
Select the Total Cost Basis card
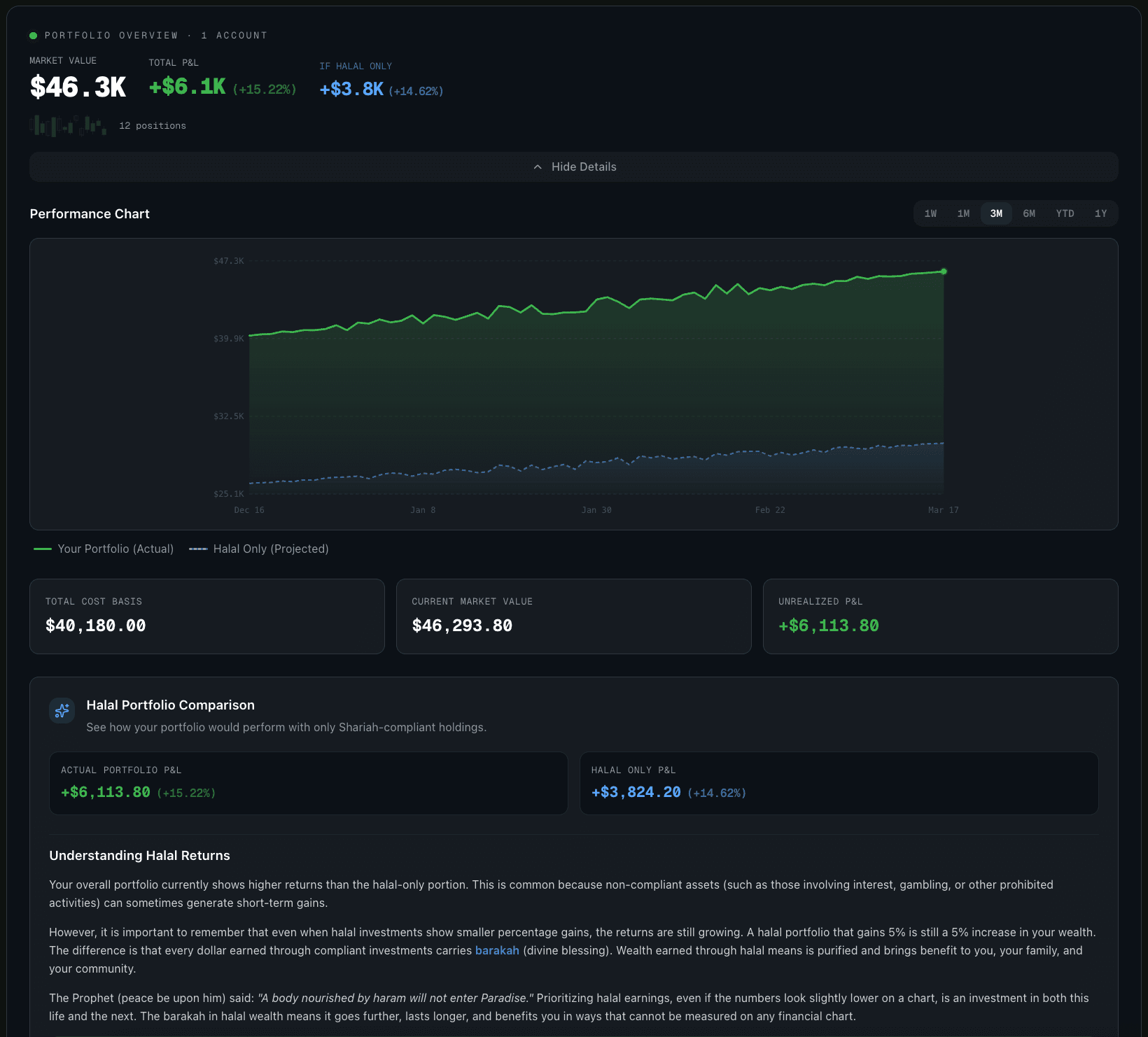click(206, 616)
